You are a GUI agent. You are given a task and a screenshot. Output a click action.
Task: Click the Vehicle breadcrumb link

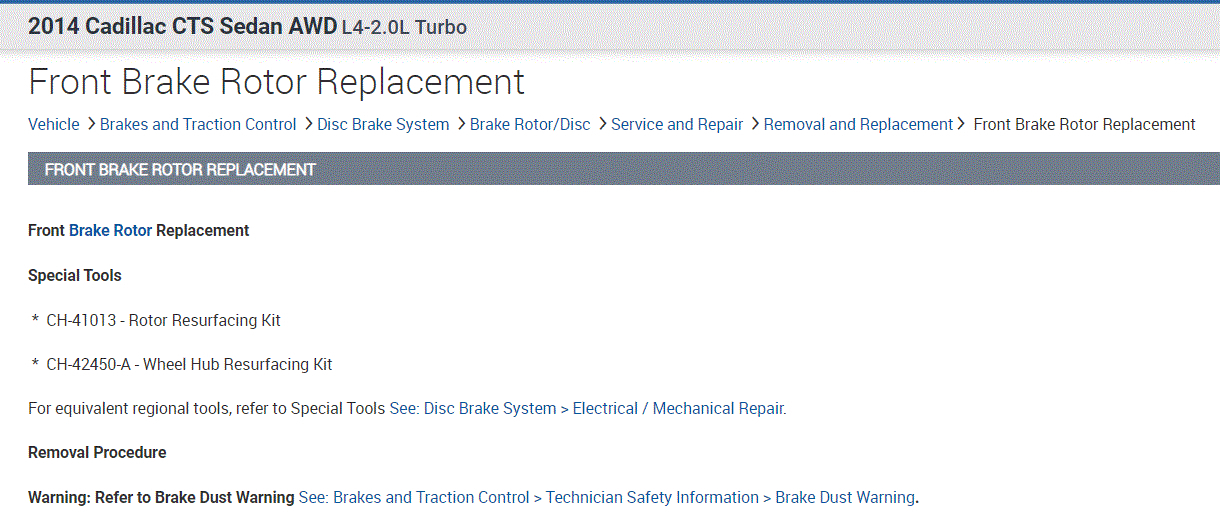54,125
